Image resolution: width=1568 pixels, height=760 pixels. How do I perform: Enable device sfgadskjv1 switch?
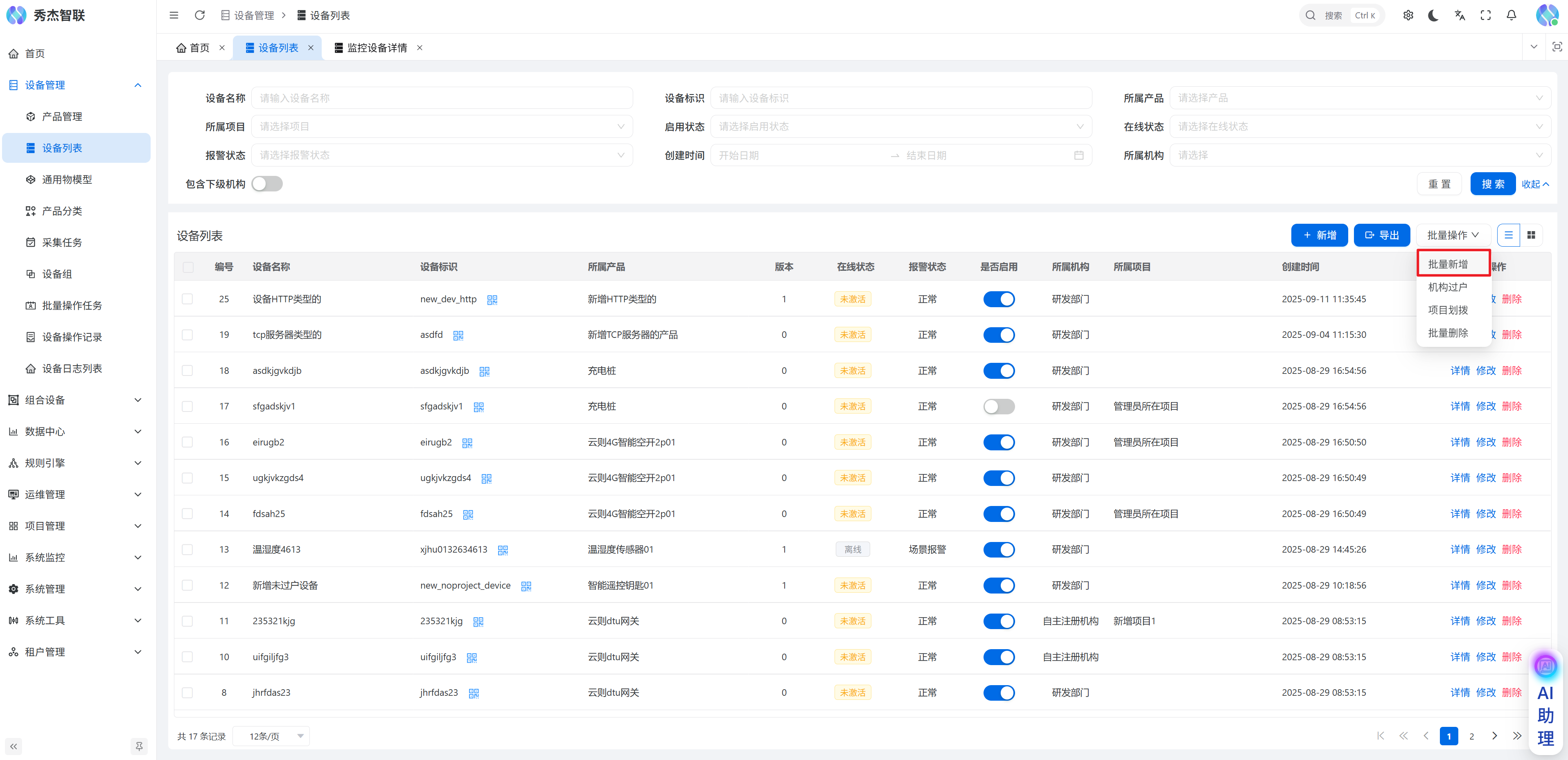(x=998, y=406)
